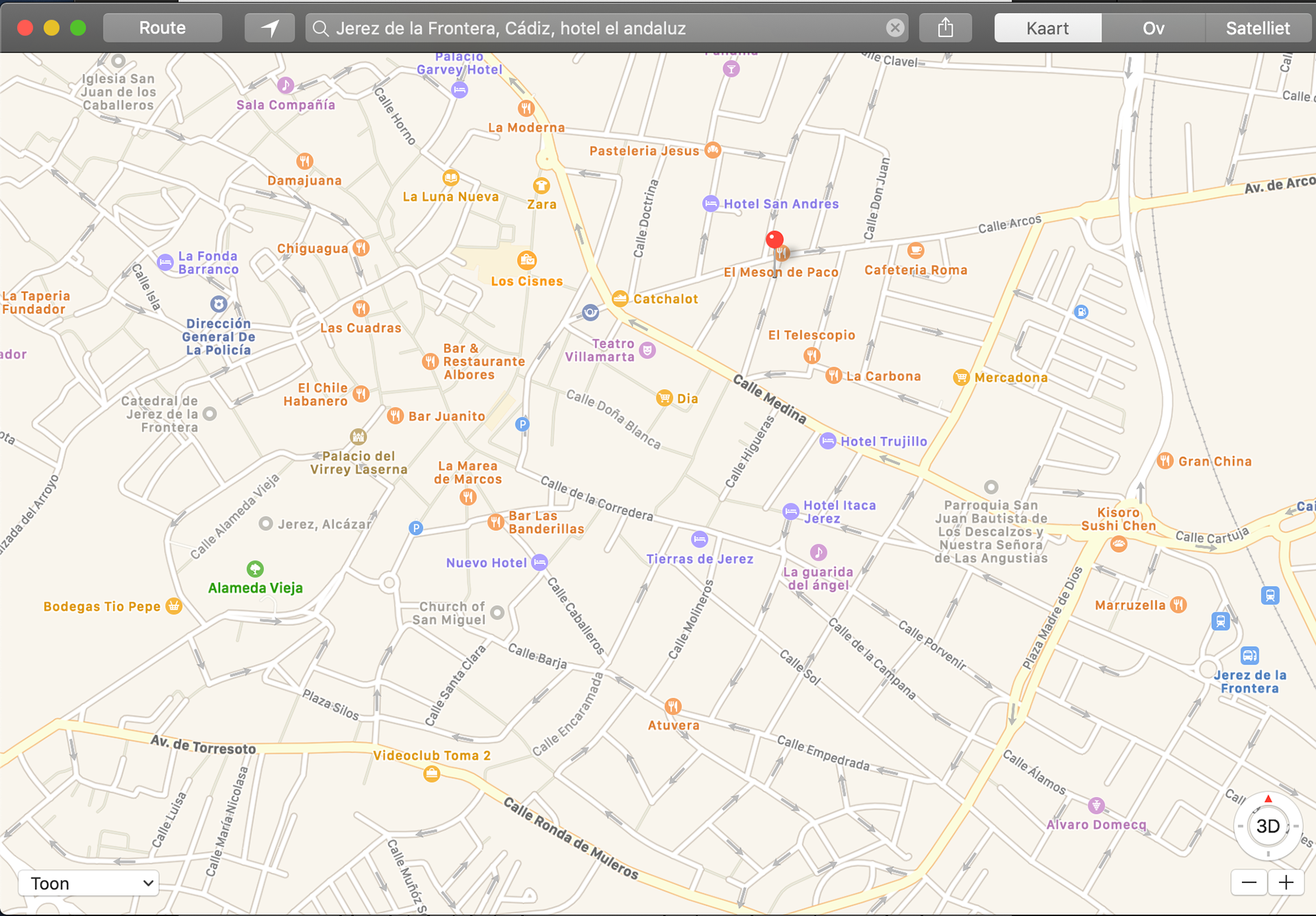Select the Bar & Restaurante Albores icon
1316x916 pixels.
pyautogui.click(x=430, y=361)
